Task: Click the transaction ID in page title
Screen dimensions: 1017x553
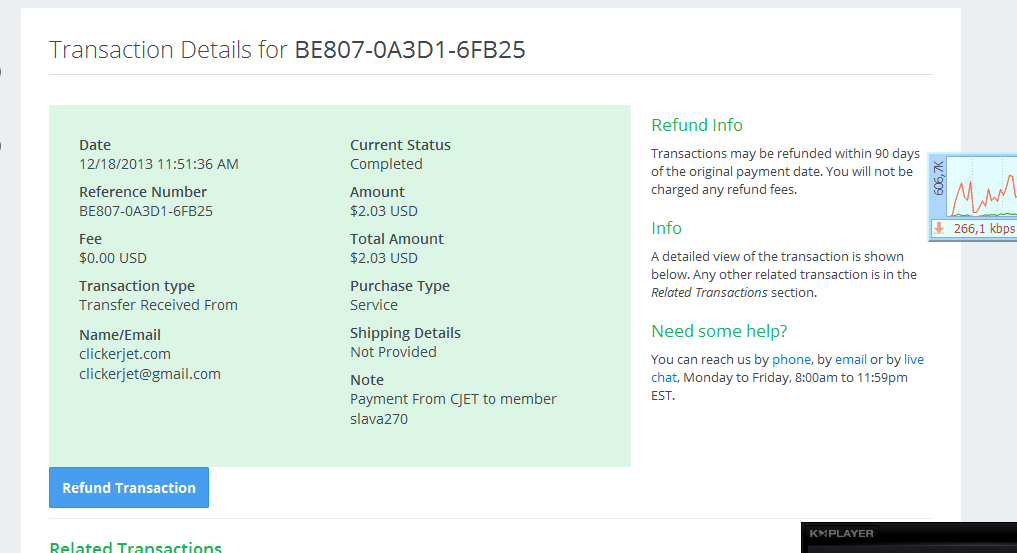Action: (x=410, y=50)
